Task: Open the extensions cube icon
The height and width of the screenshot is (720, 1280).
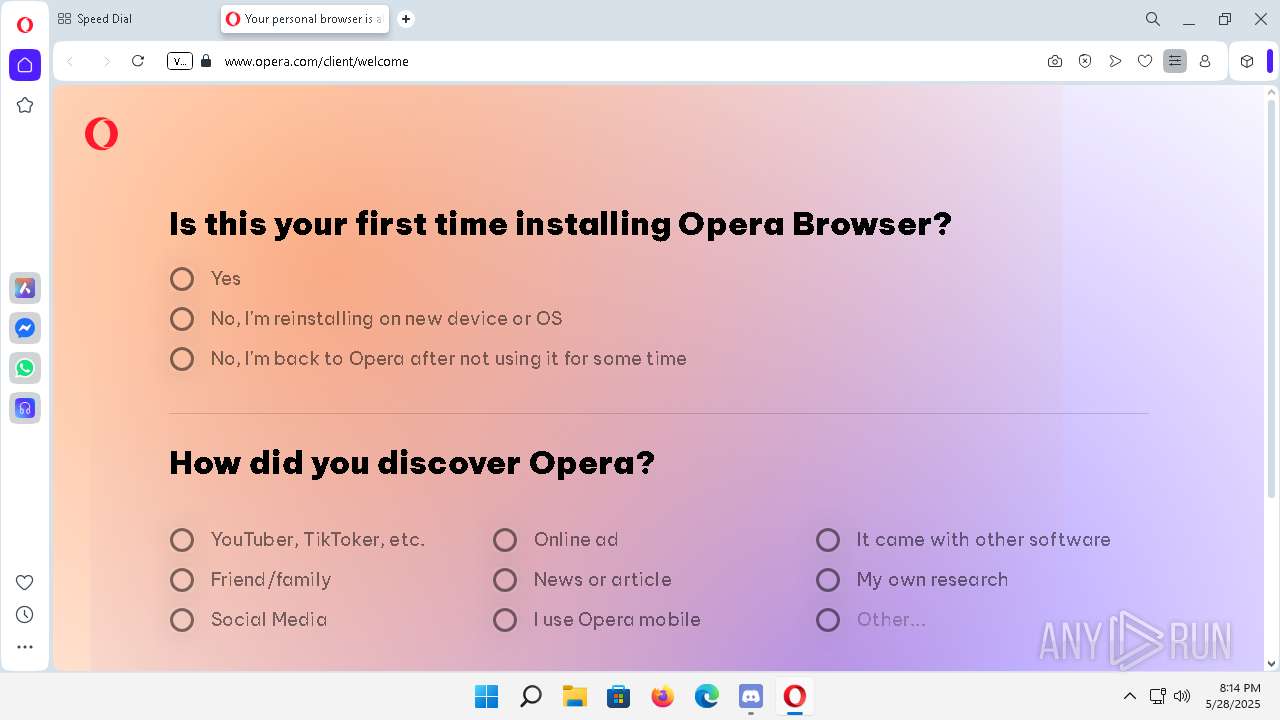Action: tap(1247, 61)
